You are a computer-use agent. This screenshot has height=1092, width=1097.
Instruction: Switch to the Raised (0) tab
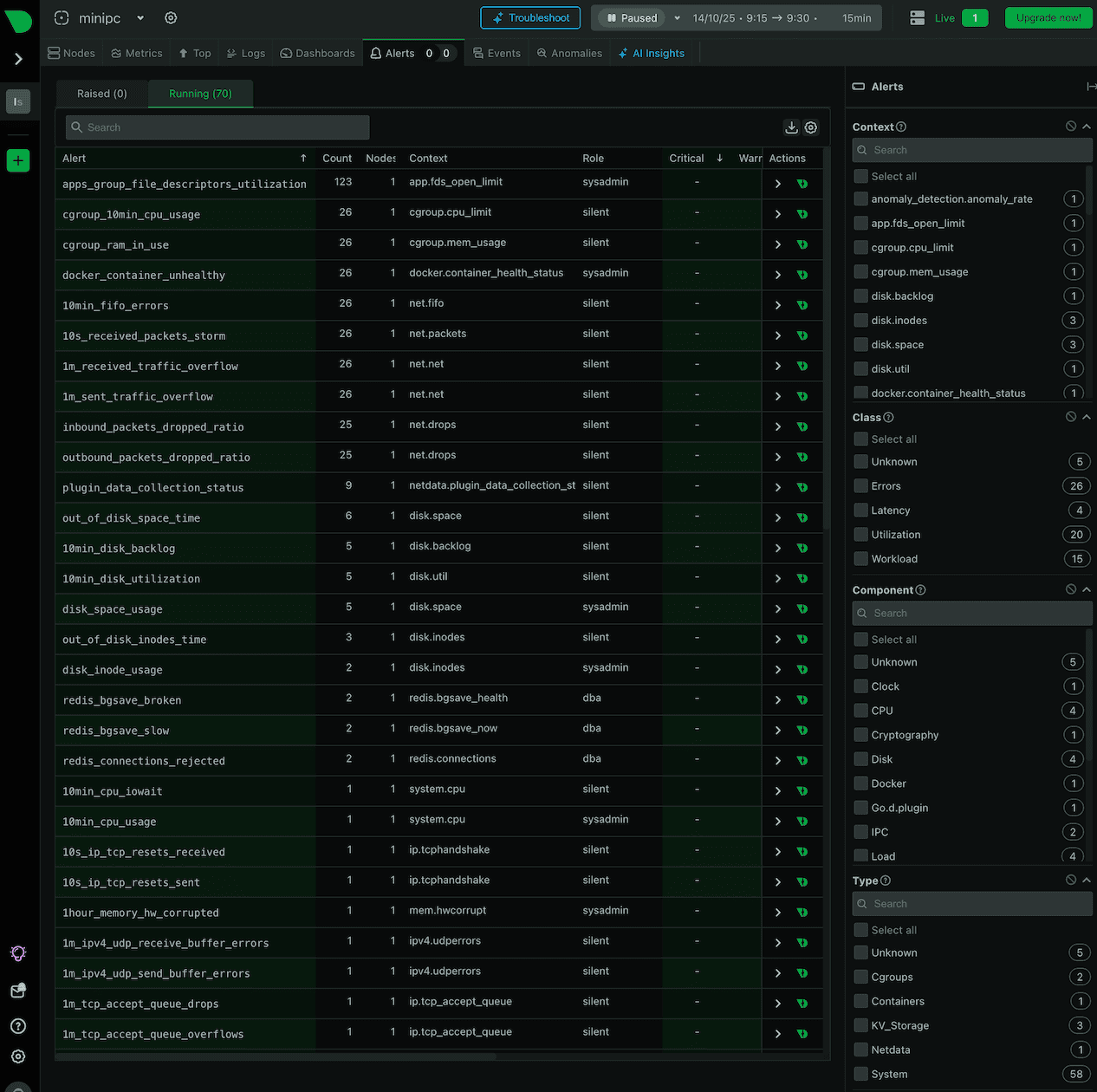click(101, 94)
